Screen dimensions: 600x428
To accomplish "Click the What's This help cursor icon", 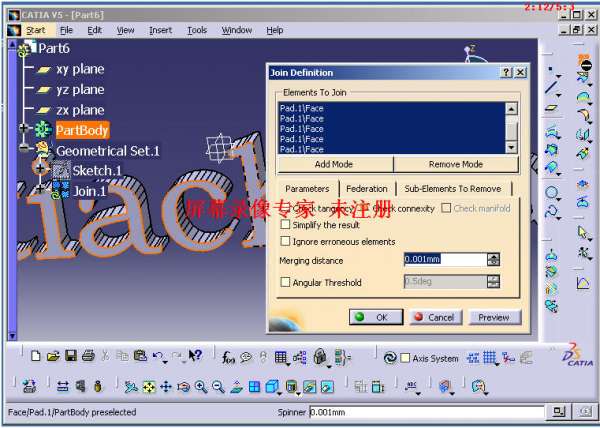I will [195, 356].
